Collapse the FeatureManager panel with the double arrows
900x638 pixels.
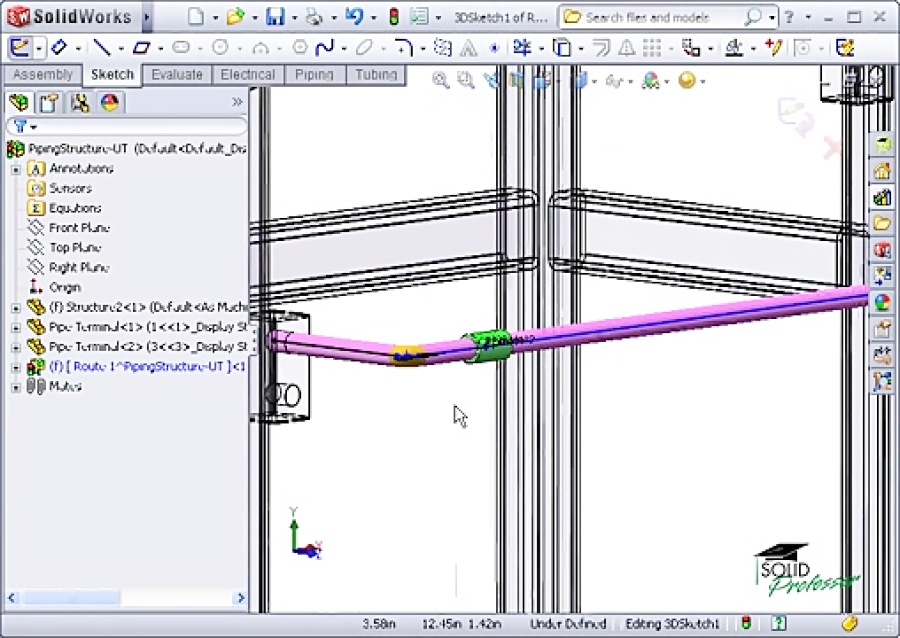237,102
